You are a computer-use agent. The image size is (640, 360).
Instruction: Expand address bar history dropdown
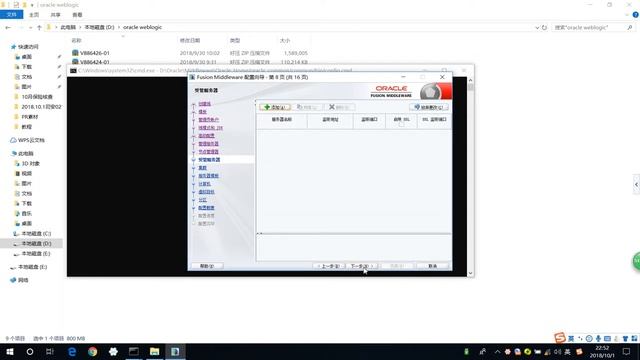click(x=537, y=27)
